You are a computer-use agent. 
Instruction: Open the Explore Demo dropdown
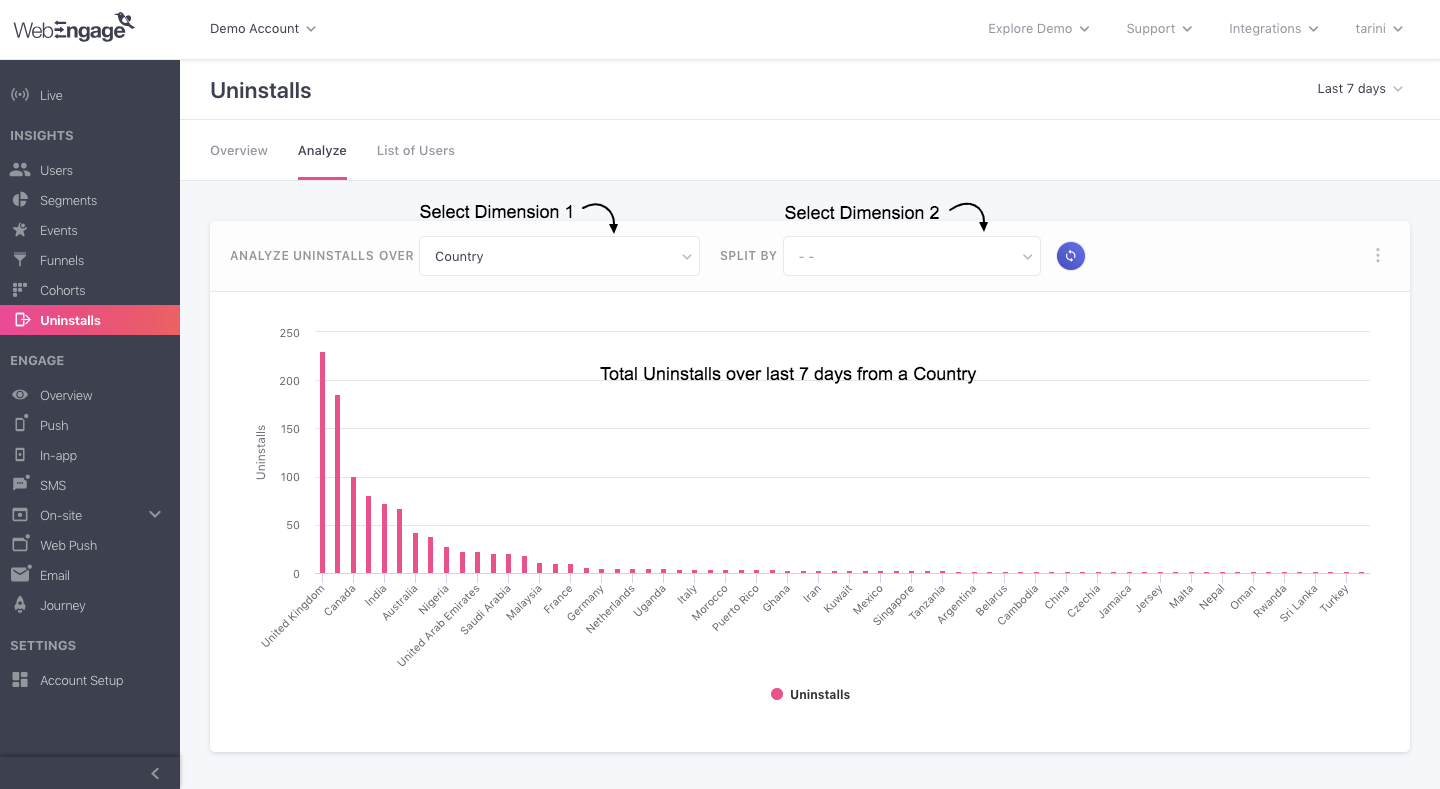coord(1039,29)
